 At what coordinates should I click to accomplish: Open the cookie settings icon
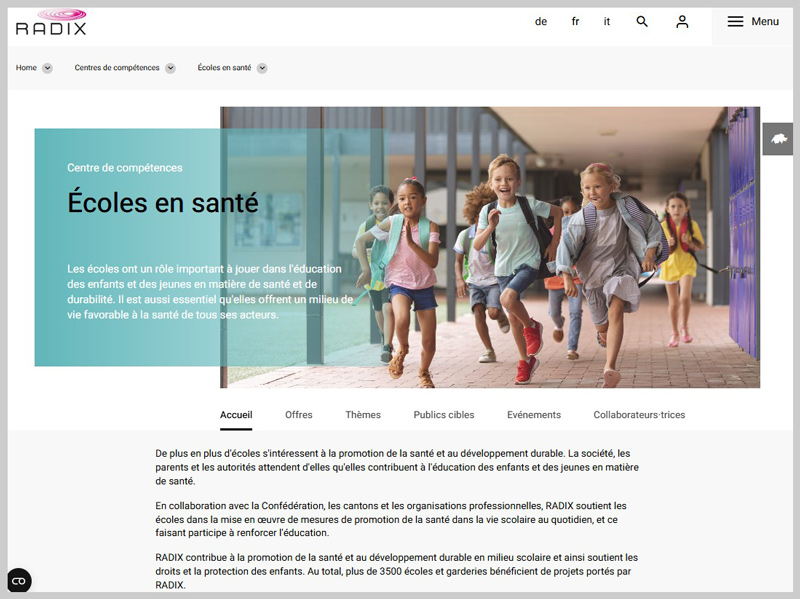19,581
